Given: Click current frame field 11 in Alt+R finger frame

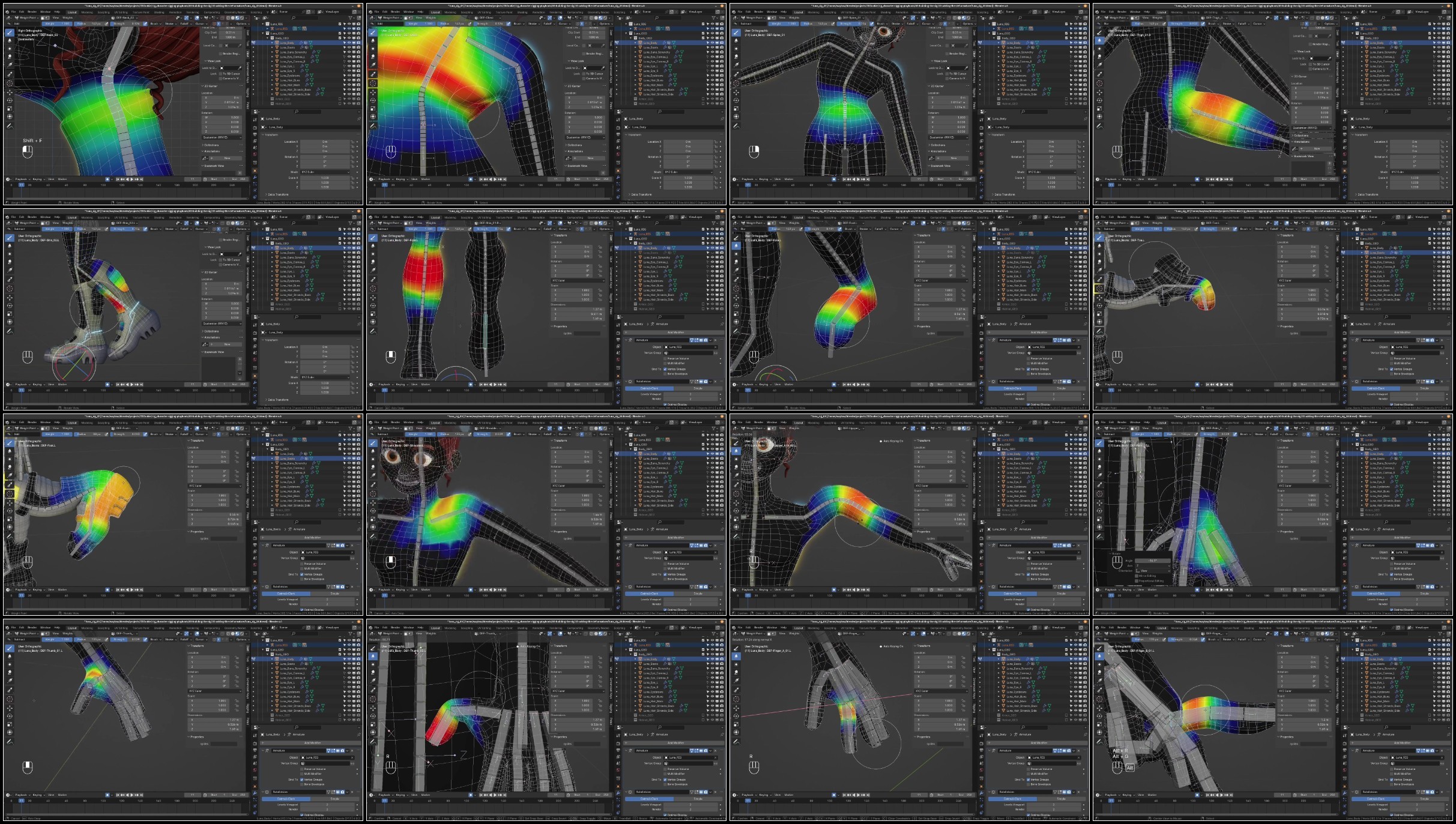Looking at the screenshot, I should tap(1282, 795).
